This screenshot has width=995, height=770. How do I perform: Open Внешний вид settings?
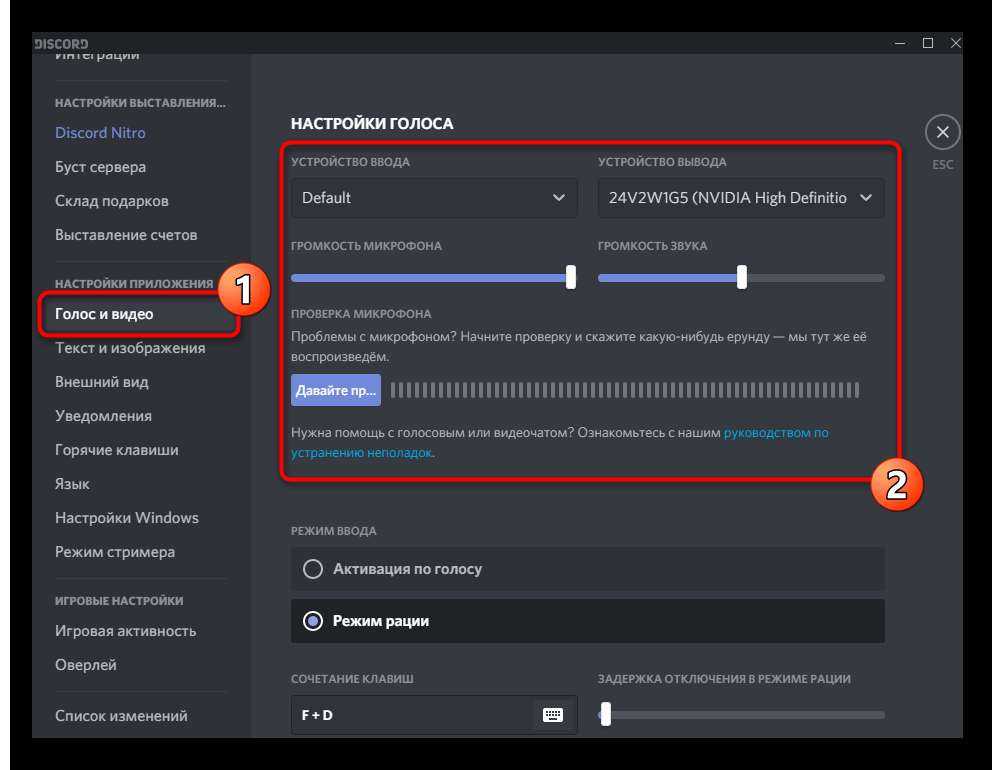point(102,382)
